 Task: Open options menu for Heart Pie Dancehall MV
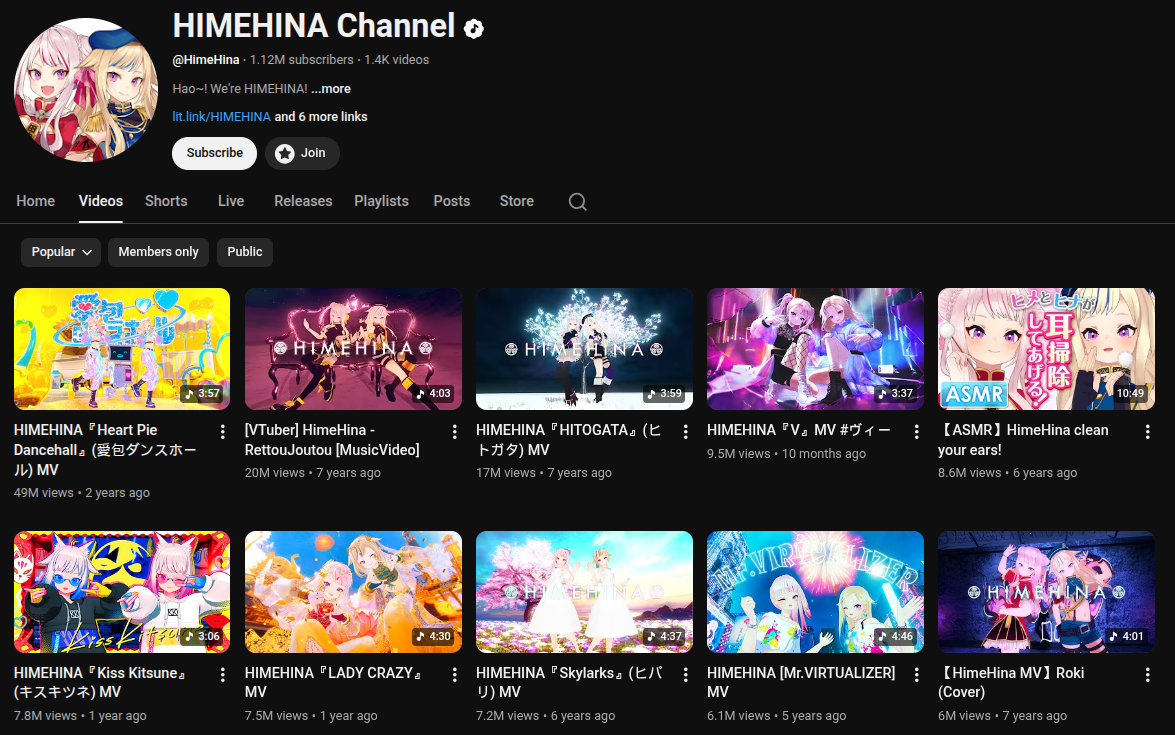point(223,432)
